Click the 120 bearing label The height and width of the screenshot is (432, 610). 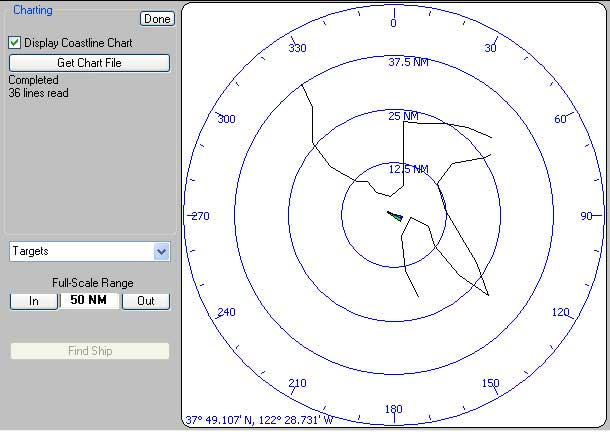pyautogui.click(x=561, y=312)
